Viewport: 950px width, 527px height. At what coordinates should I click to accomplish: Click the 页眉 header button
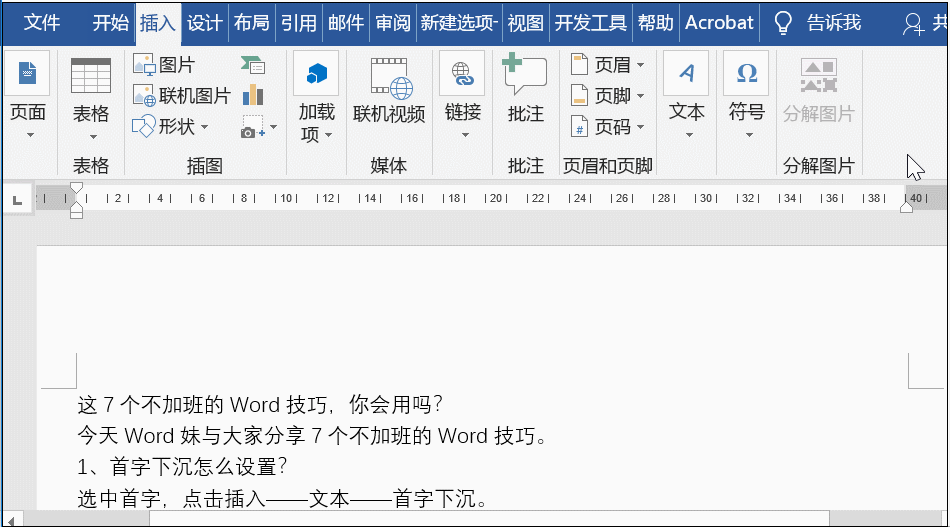pyautogui.click(x=601, y=65)
